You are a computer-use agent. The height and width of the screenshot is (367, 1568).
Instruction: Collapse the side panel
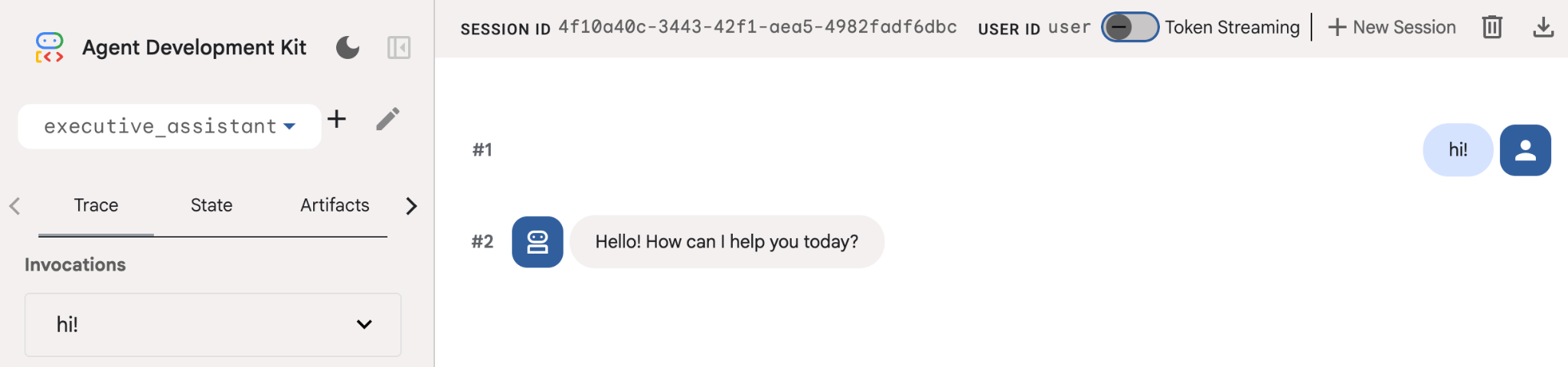pos(399,48)
